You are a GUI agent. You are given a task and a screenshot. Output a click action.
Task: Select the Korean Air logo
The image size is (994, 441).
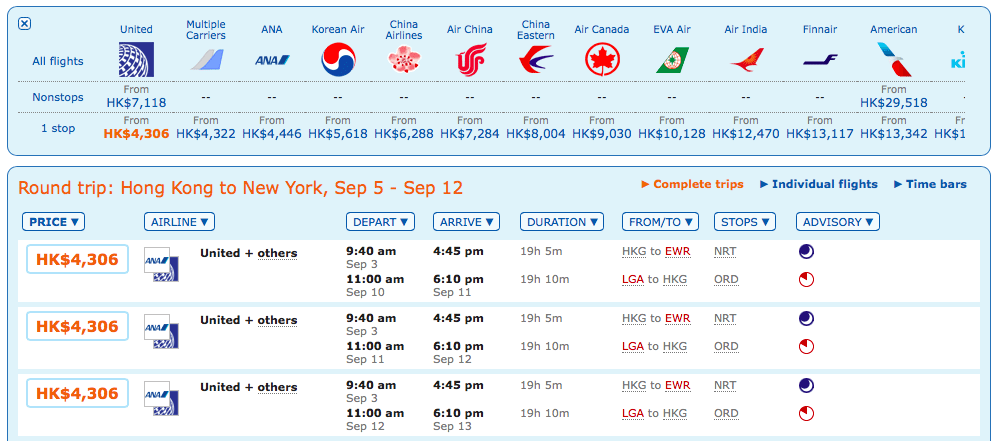[338, 61]
